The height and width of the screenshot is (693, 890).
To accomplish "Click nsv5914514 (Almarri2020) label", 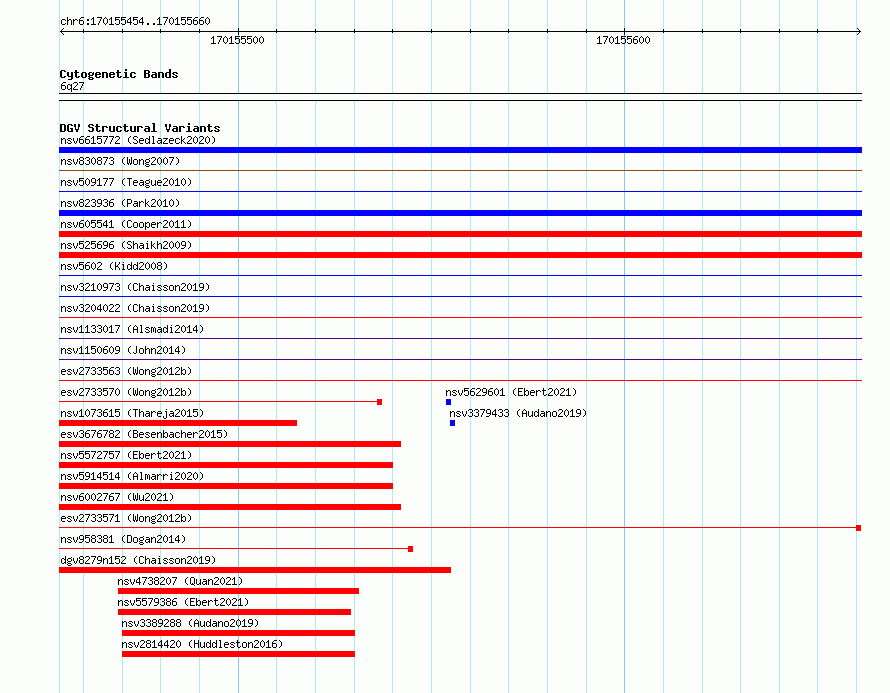I will click(132, 476).
